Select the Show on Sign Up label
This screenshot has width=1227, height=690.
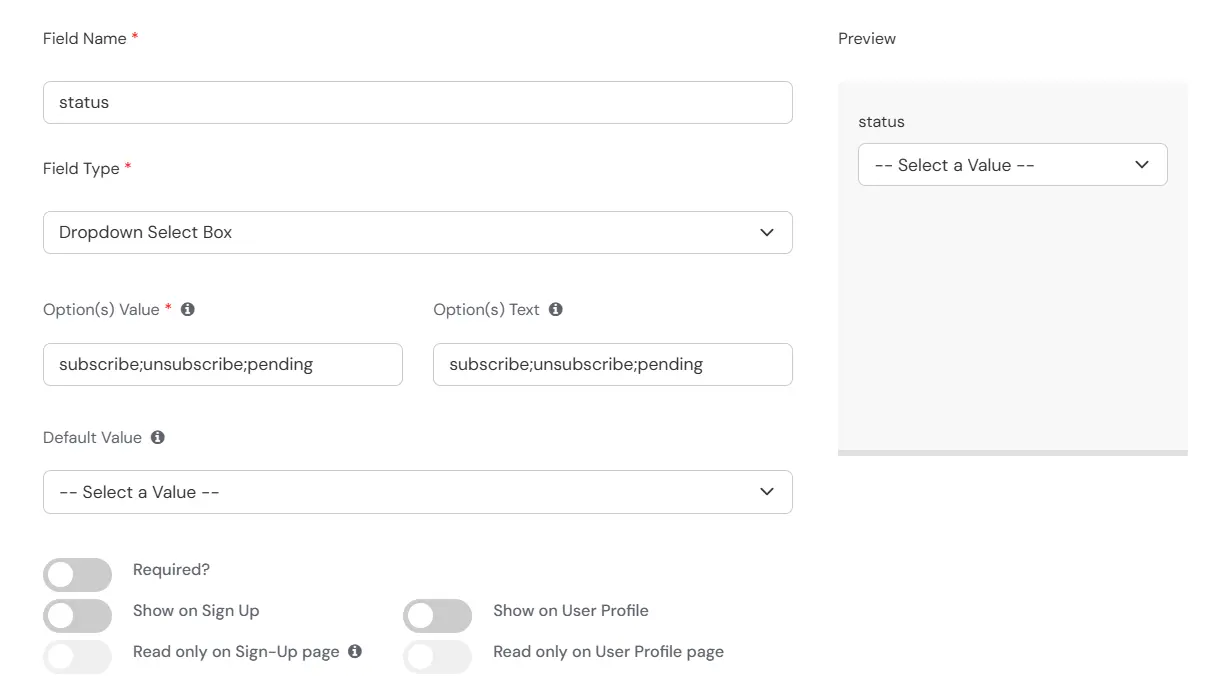tap(196, 610)
